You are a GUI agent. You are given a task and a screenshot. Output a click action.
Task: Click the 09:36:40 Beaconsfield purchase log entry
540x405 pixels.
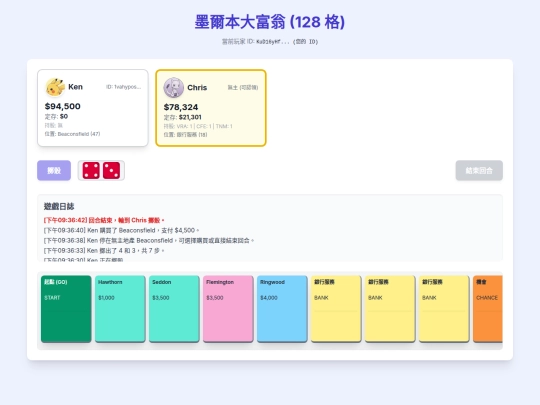tap(121, 230)
